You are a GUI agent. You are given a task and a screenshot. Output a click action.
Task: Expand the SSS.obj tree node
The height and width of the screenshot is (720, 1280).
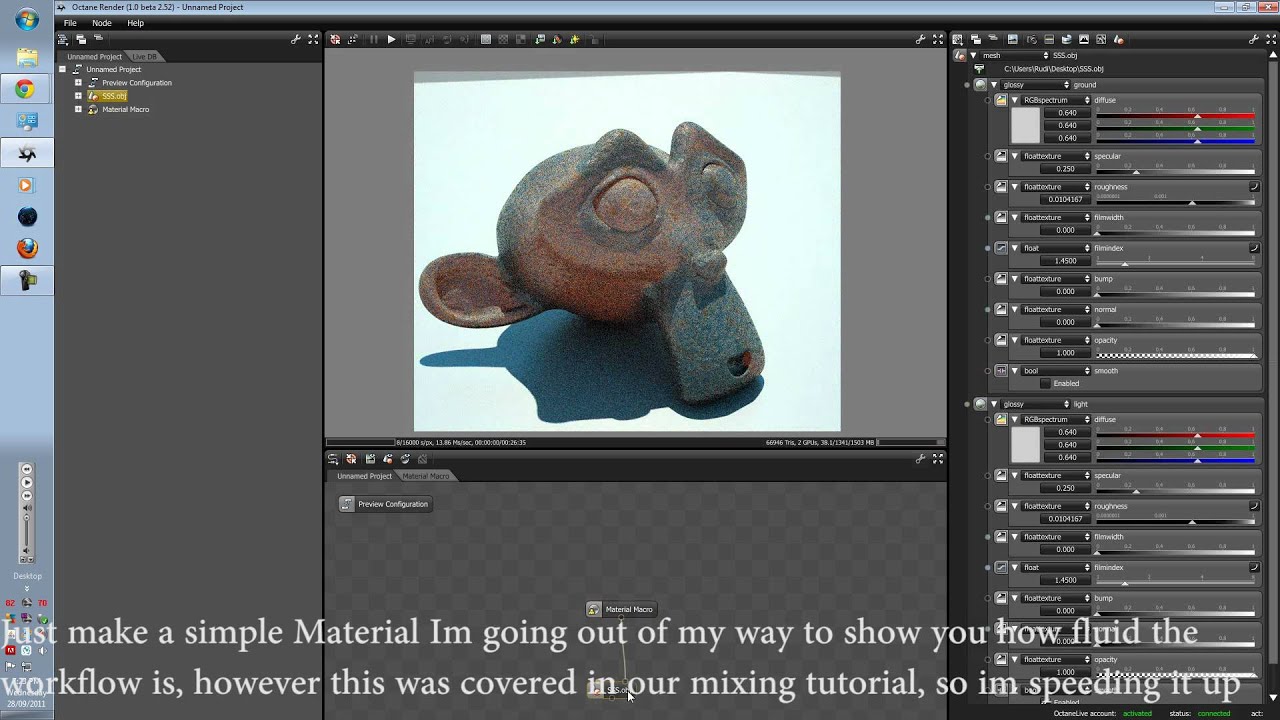coord(78,96)
